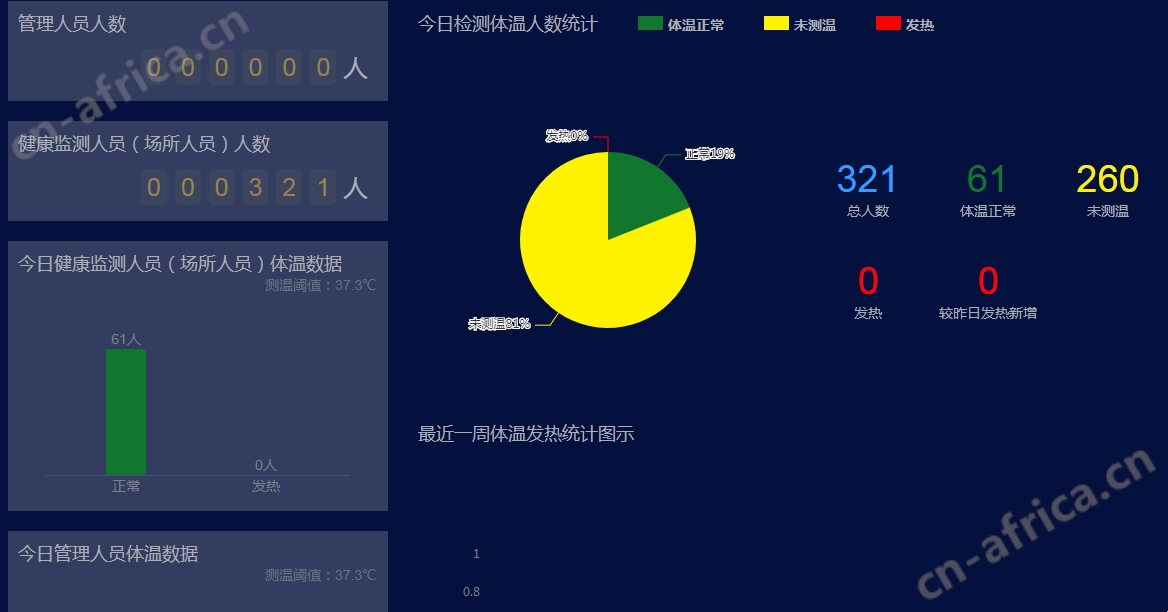Viewport: 1168px width, 612px height.
Task: Click the green legend color square
Action: 648,23
